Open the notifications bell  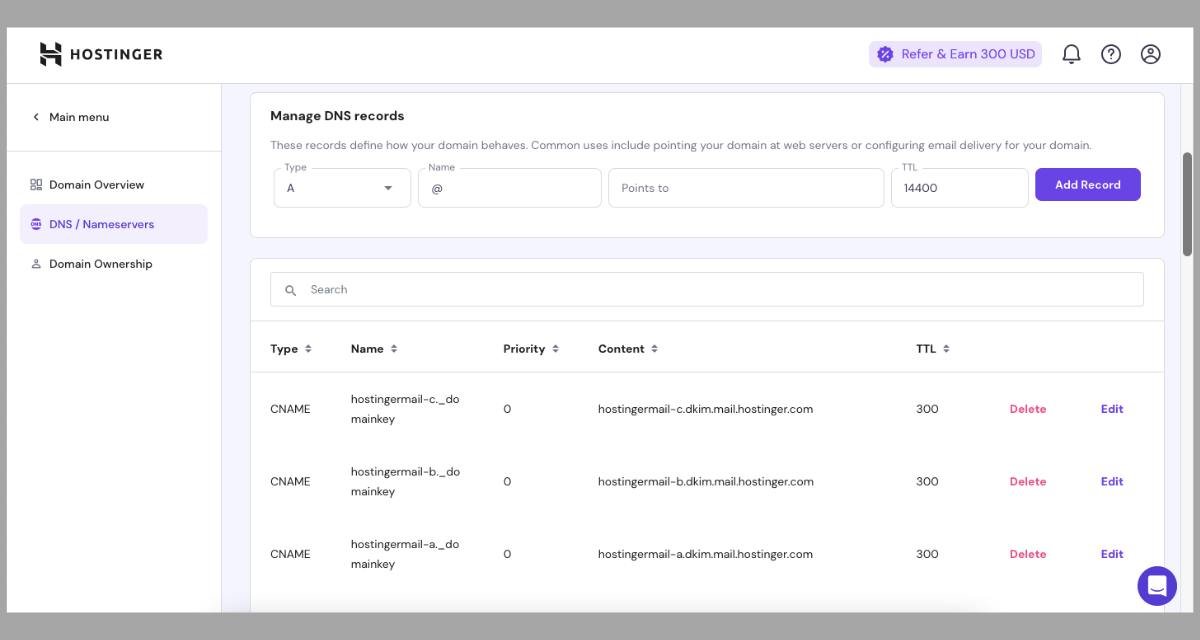(1071, 54)
